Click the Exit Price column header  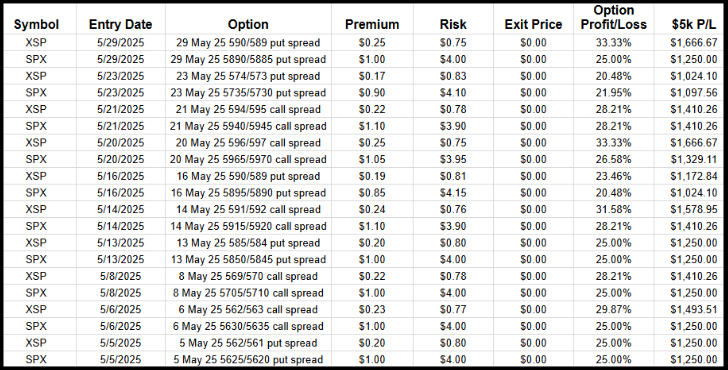point(533,25)
